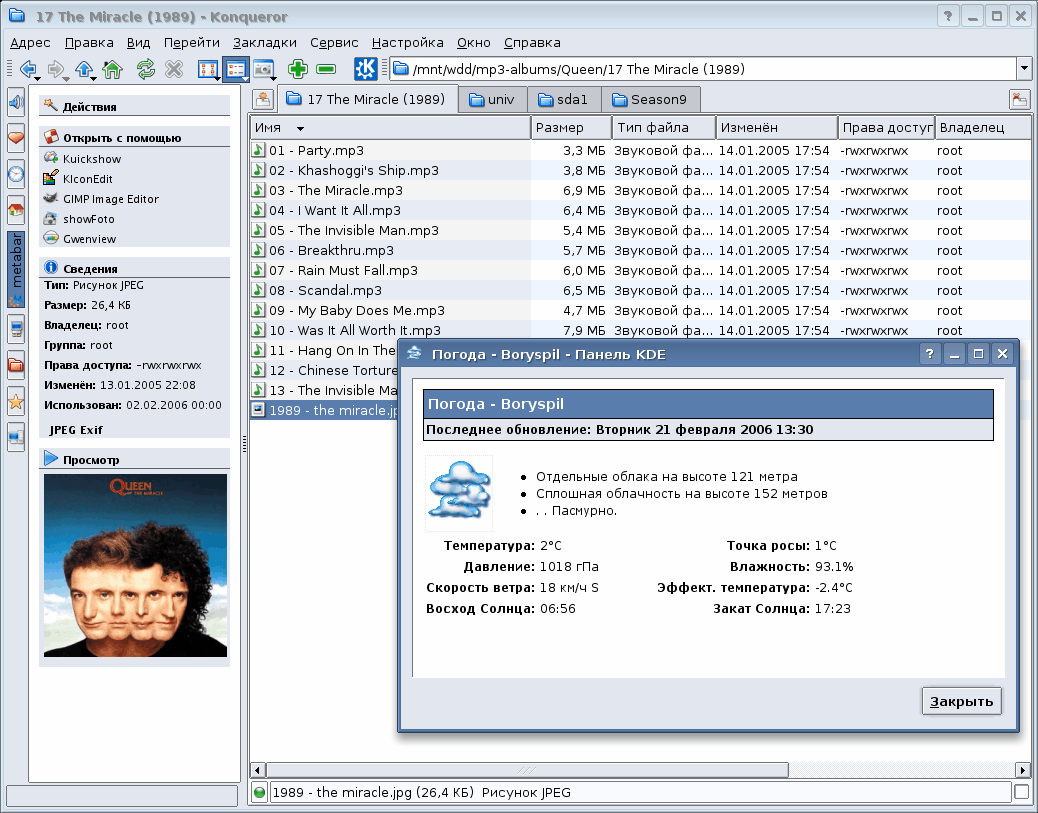Toggle the detailed list view mode button
Viewport: 1038px width, 813px height.
coord(236,70)
